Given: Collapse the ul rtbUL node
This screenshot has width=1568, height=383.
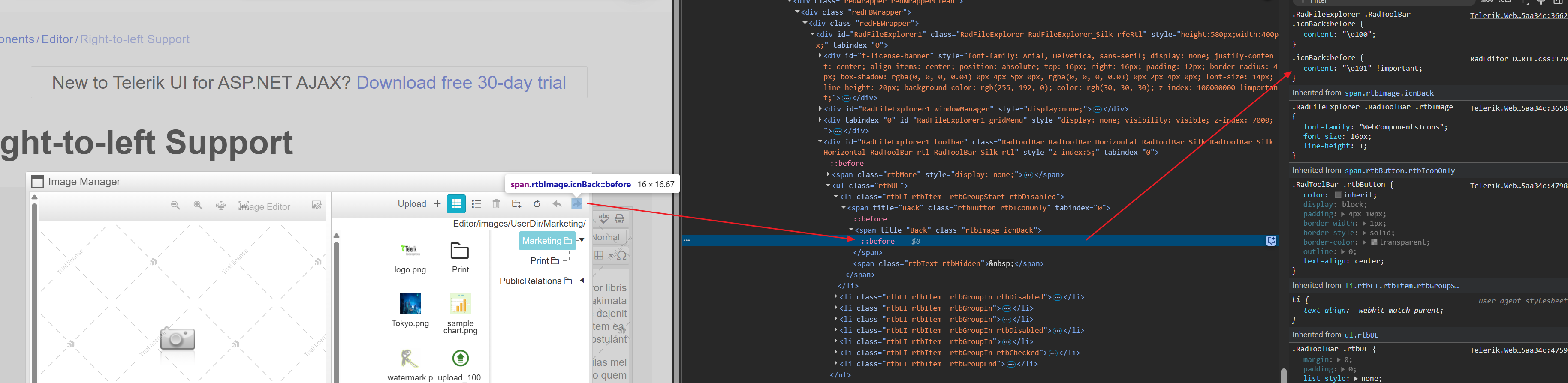Looking at the screenshot, I should tap(828, 186).
